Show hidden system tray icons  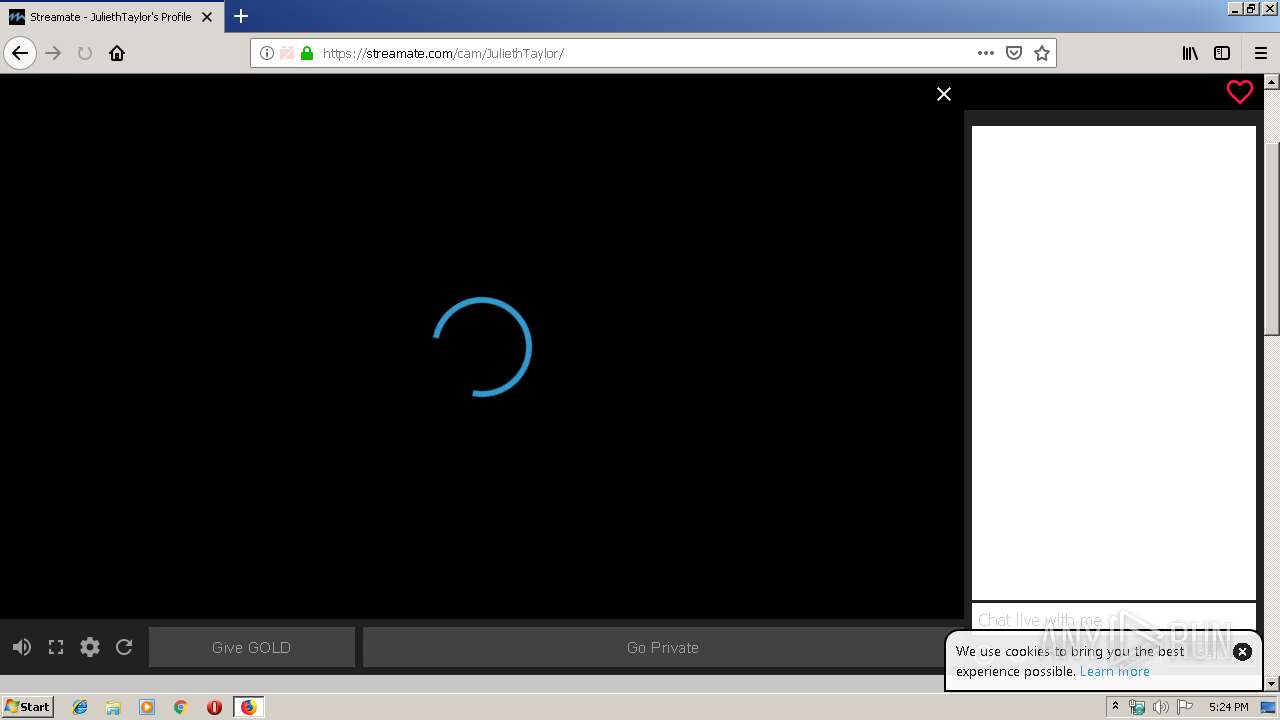pyautogui.click(x=1115, y=707)
